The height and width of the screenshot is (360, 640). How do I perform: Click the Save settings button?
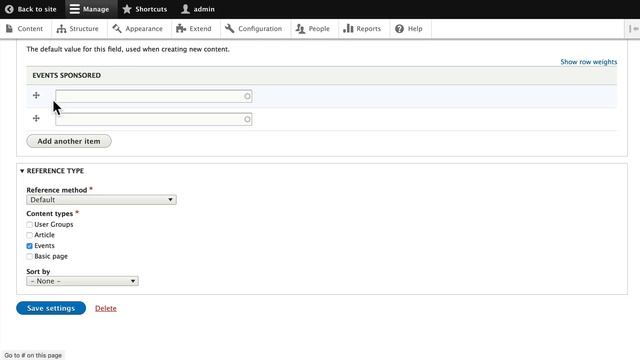click(x=51, y=308)
